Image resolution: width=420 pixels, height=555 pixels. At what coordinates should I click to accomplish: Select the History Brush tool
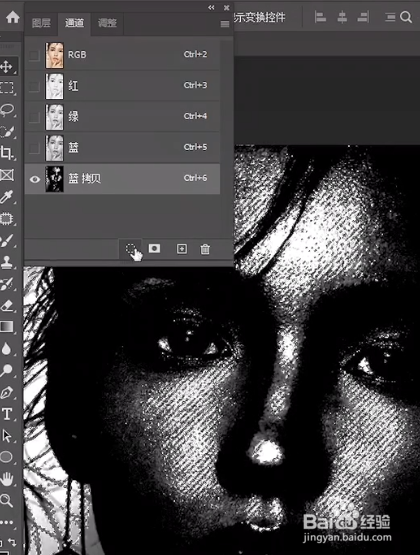point(6,284)
